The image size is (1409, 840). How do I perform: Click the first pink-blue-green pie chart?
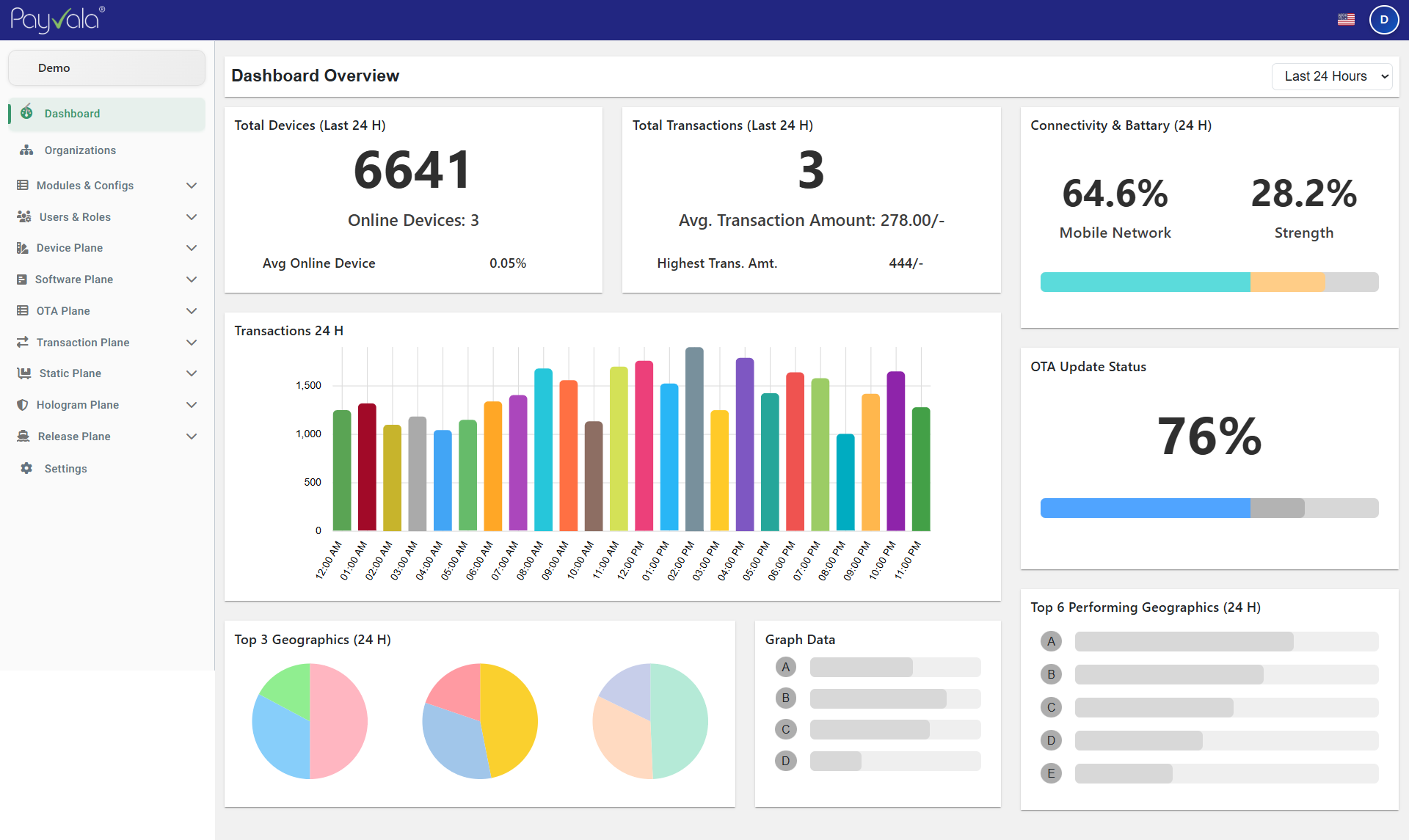(x=310, y=721)
